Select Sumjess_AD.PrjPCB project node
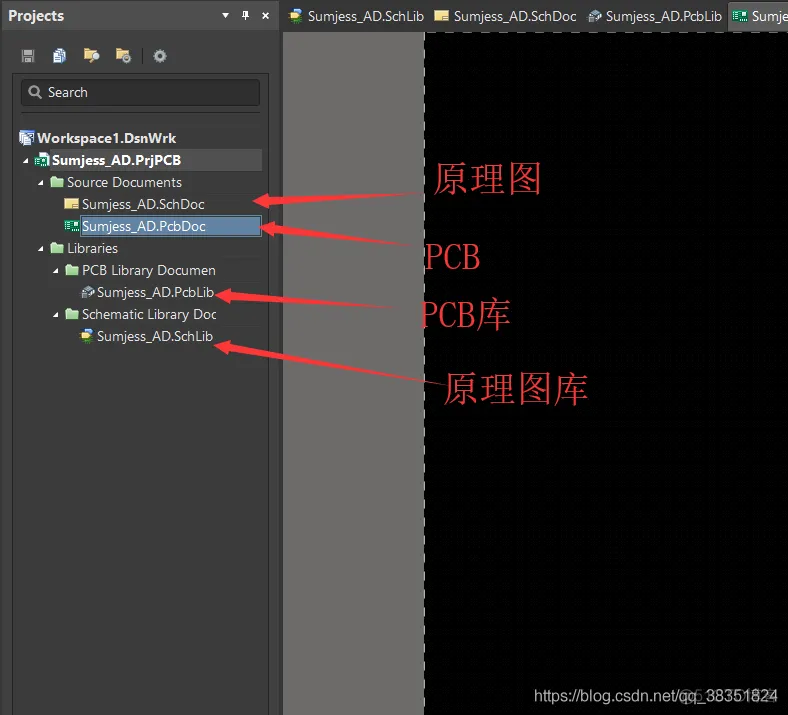The height and width of the screenshot is (715, 788). [116, 160]
